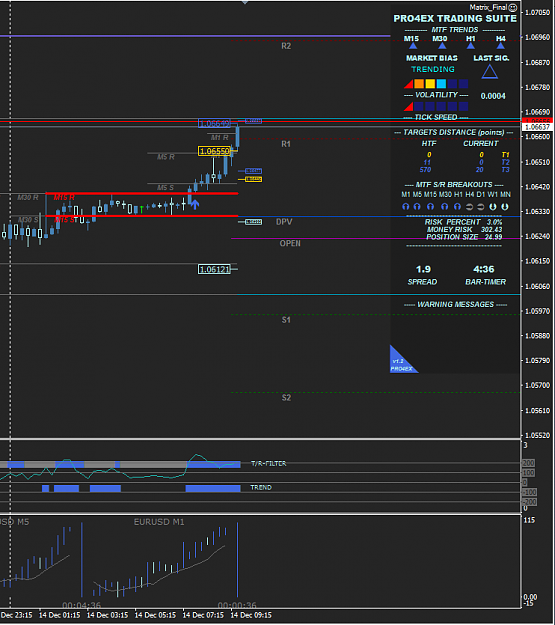The height and width of the screenshot is (625, 555).
Task: Click the 14 Dec 05:15 time label
Action: [155, 615]
